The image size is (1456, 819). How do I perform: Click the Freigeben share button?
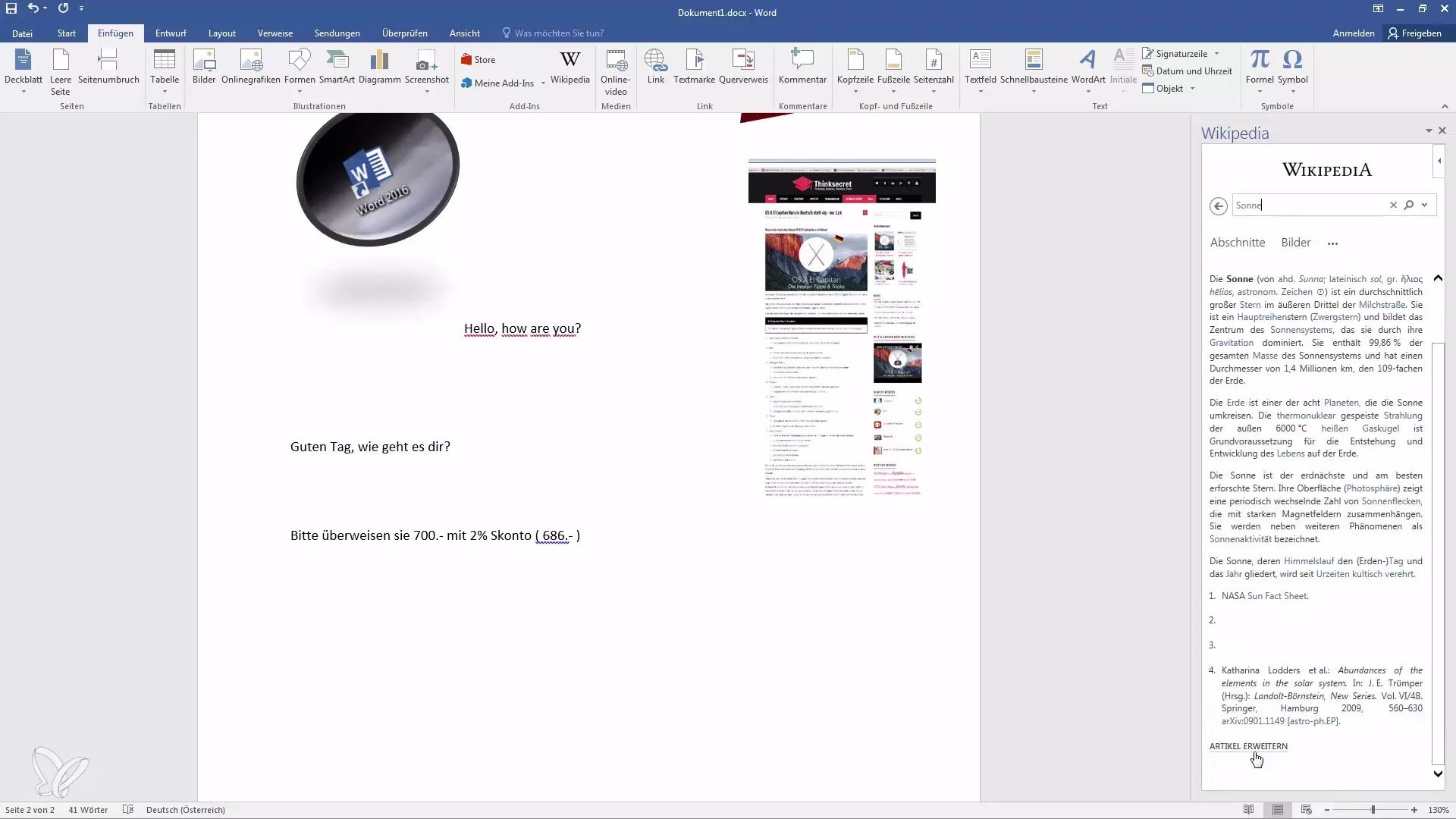(1415, 33)
